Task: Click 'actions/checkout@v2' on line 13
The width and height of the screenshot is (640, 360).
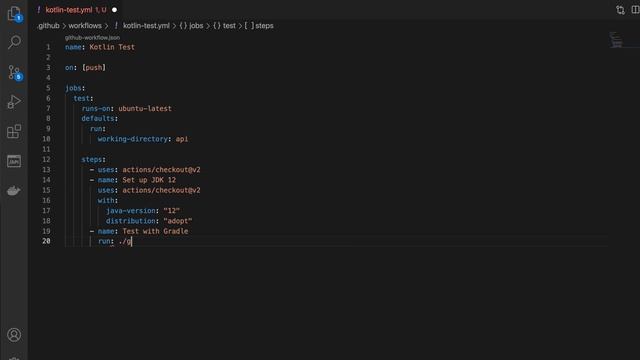Action: click(161, 169)
